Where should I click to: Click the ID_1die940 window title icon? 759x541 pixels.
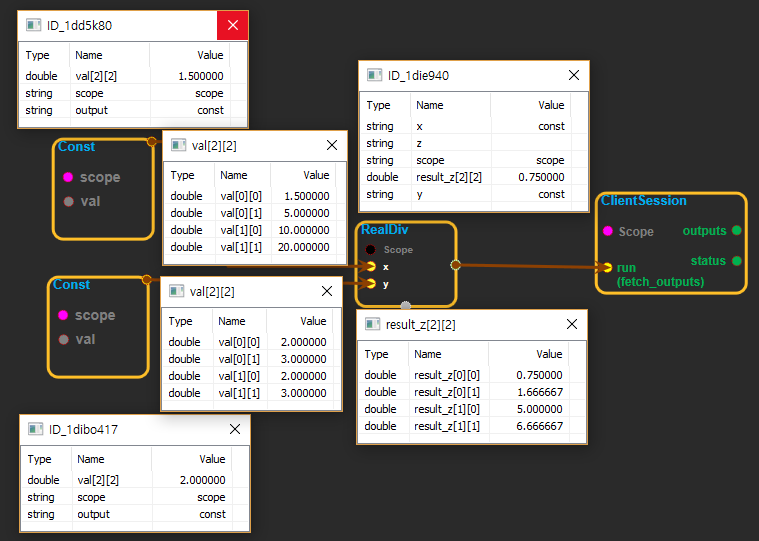coord(374,75)
